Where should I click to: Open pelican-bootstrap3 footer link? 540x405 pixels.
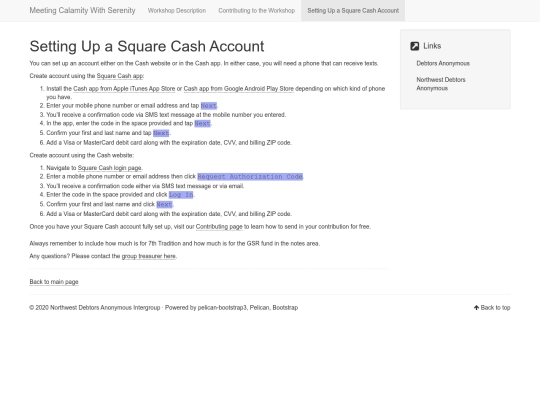(x=222, y=308)
